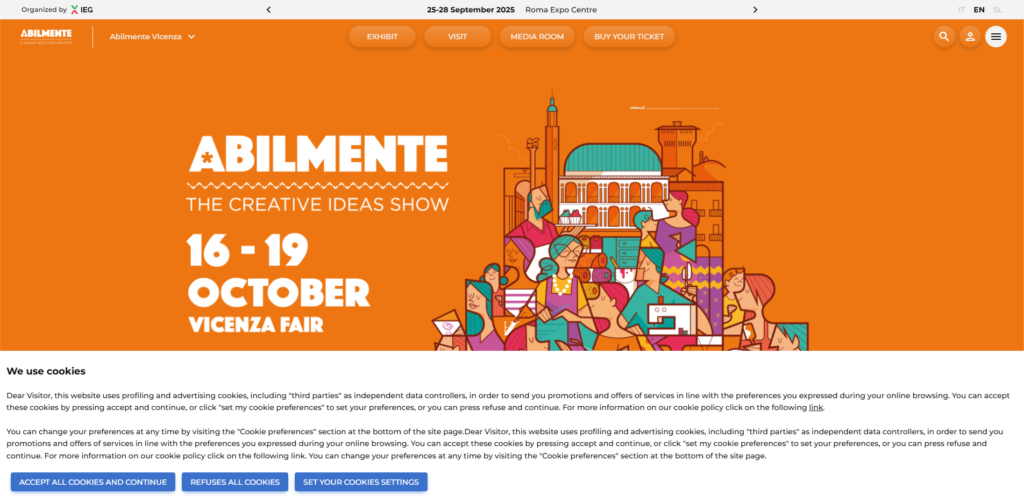Click Refuses All Cookies button
The width and height of the screenshot is (1024, 502).
(235, 482)
